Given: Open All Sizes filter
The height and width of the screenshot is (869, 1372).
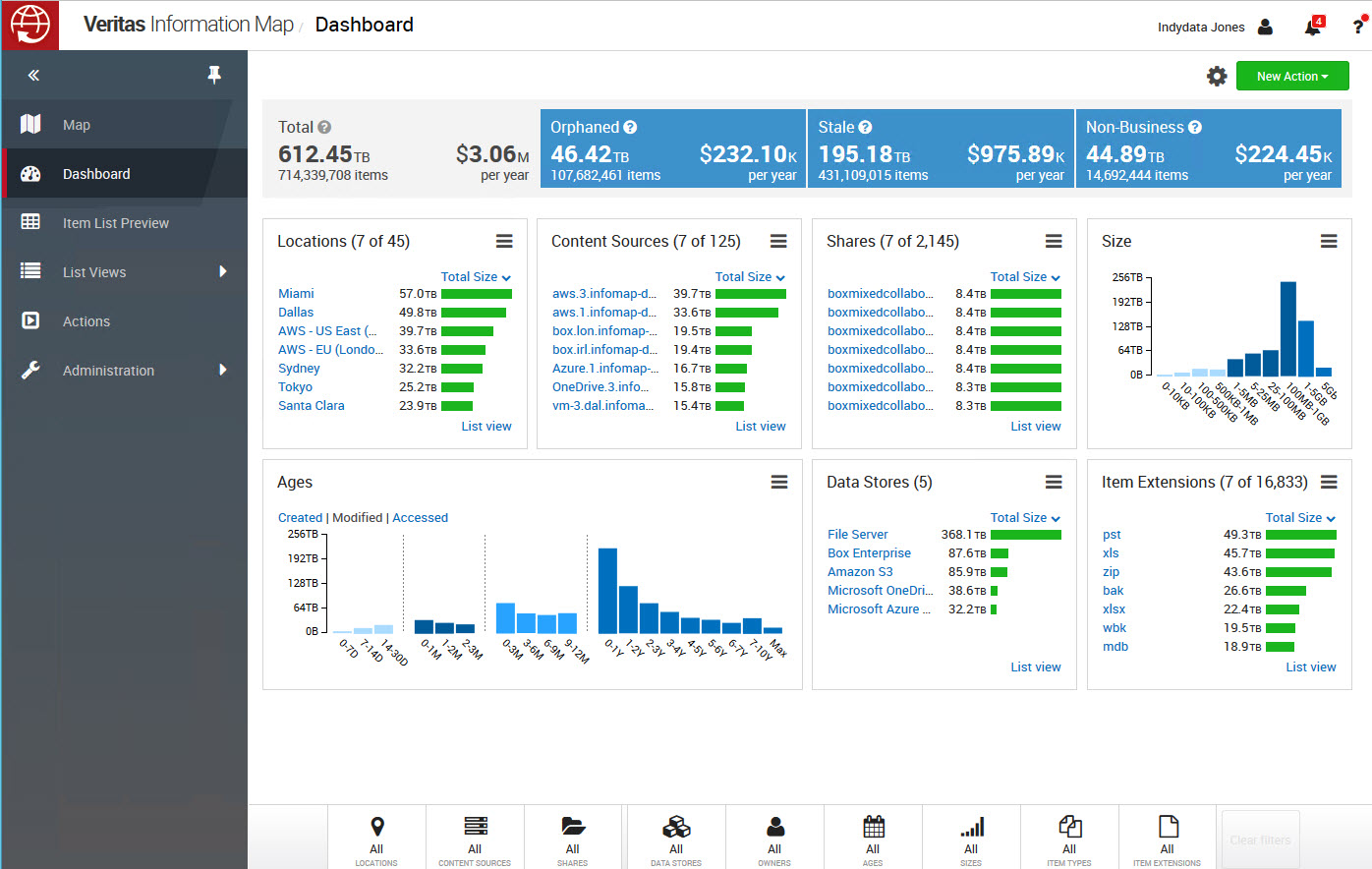Looking at the screenshot, I should [971, 838].
